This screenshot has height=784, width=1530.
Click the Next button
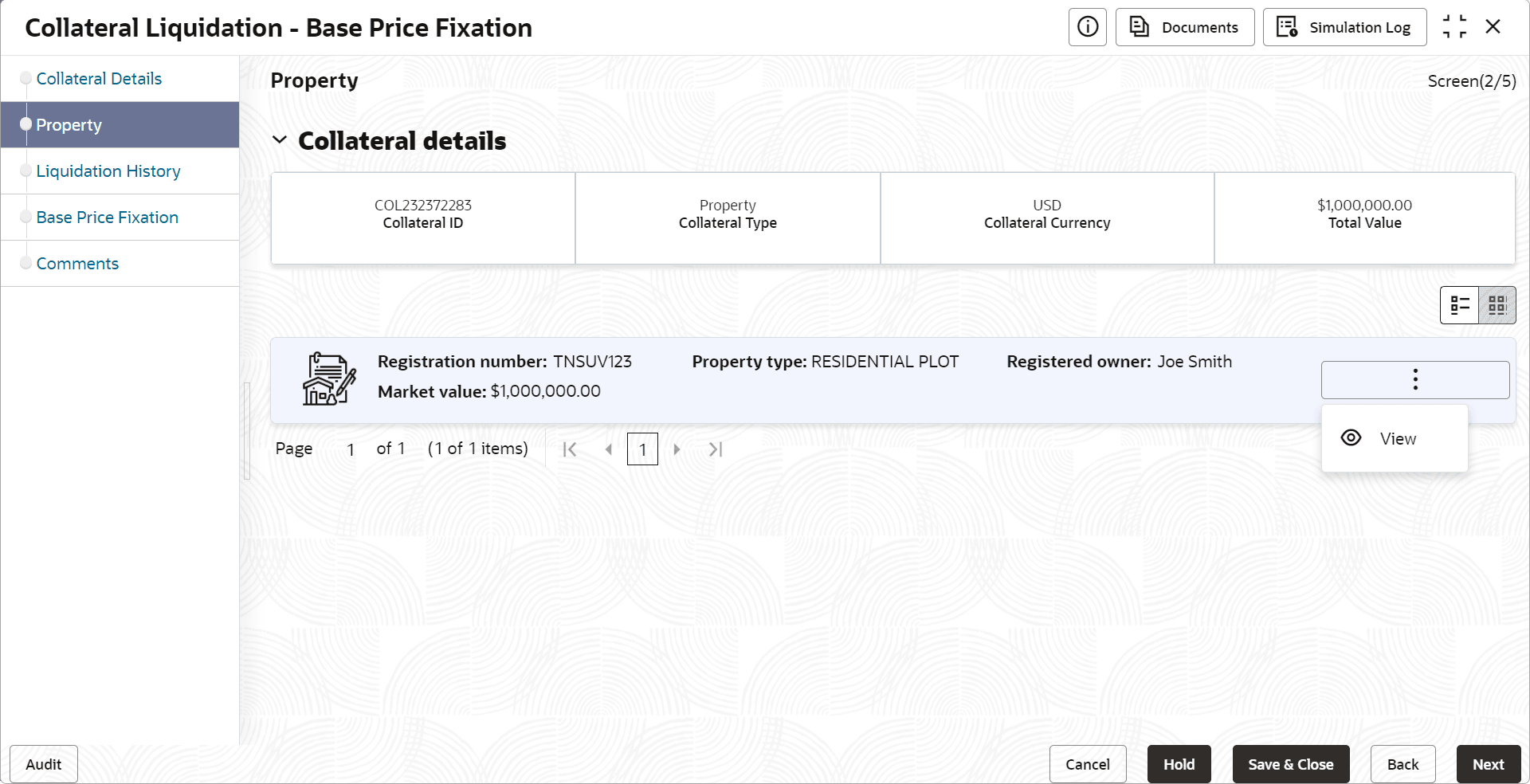(1488, 764)
